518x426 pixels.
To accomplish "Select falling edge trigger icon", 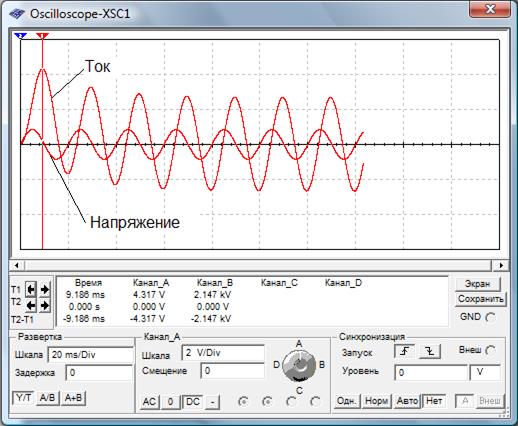I will pyautogui.click(x=430, y=351).
